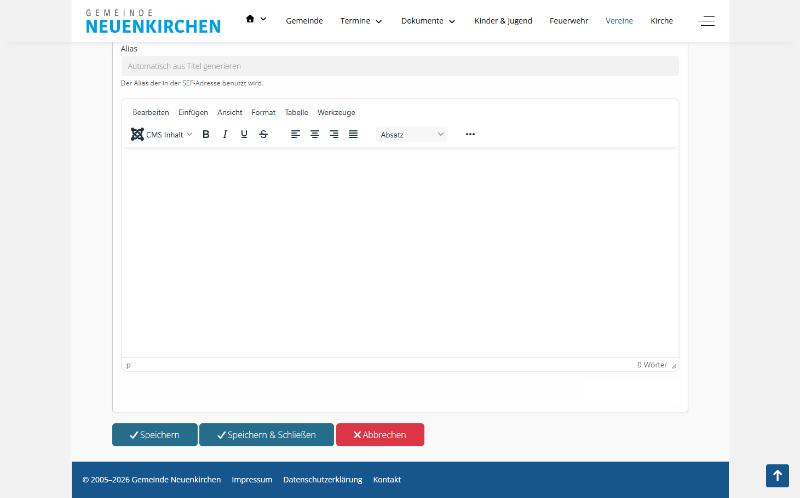Image resolution: width=800 pixels, height=498 pixels.
Task: Align text to the right
Action: tap(334, 134)
